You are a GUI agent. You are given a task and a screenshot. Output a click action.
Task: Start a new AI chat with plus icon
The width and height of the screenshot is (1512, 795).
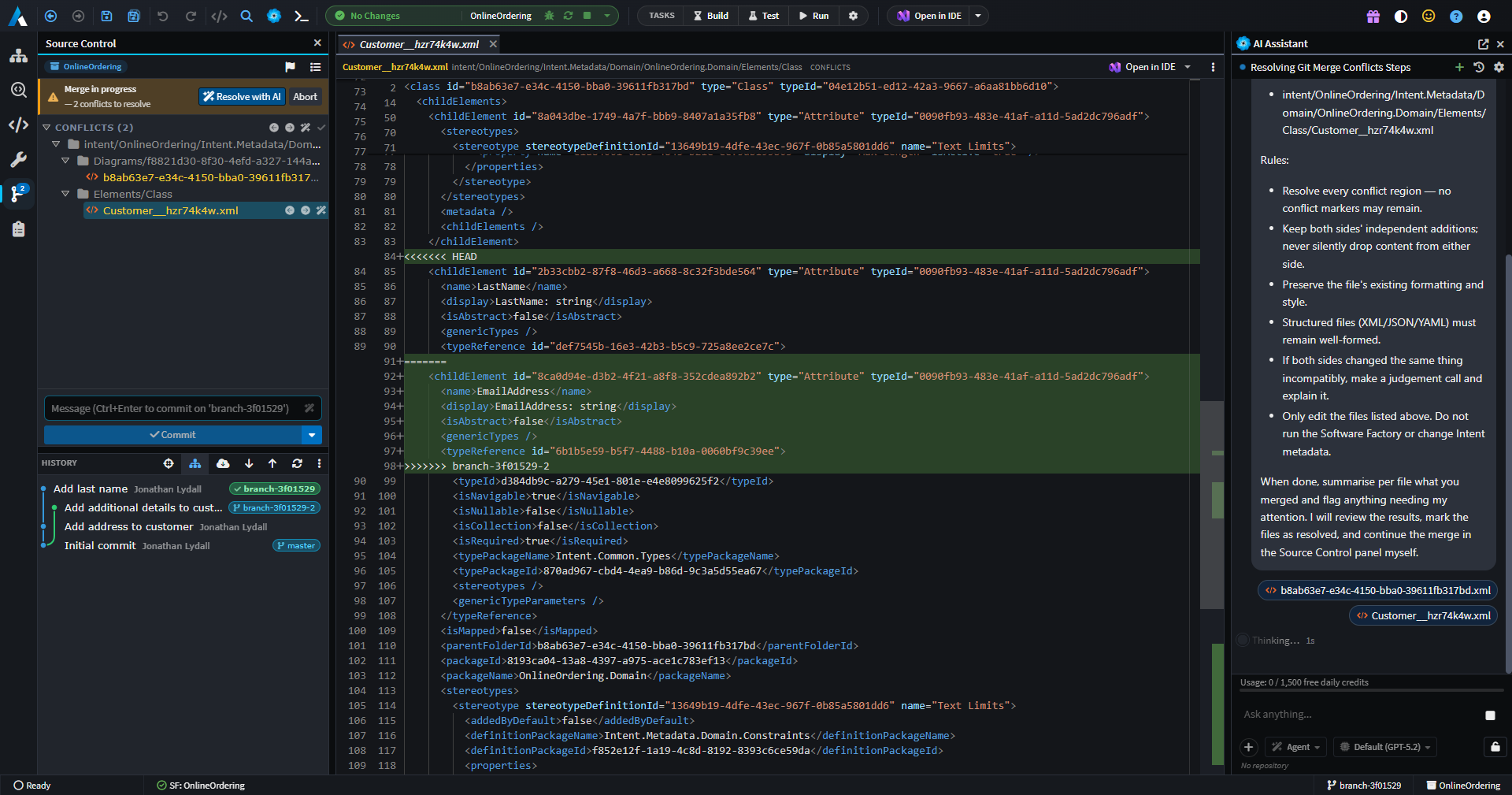pyautogui.click(x=1459, y=67)
